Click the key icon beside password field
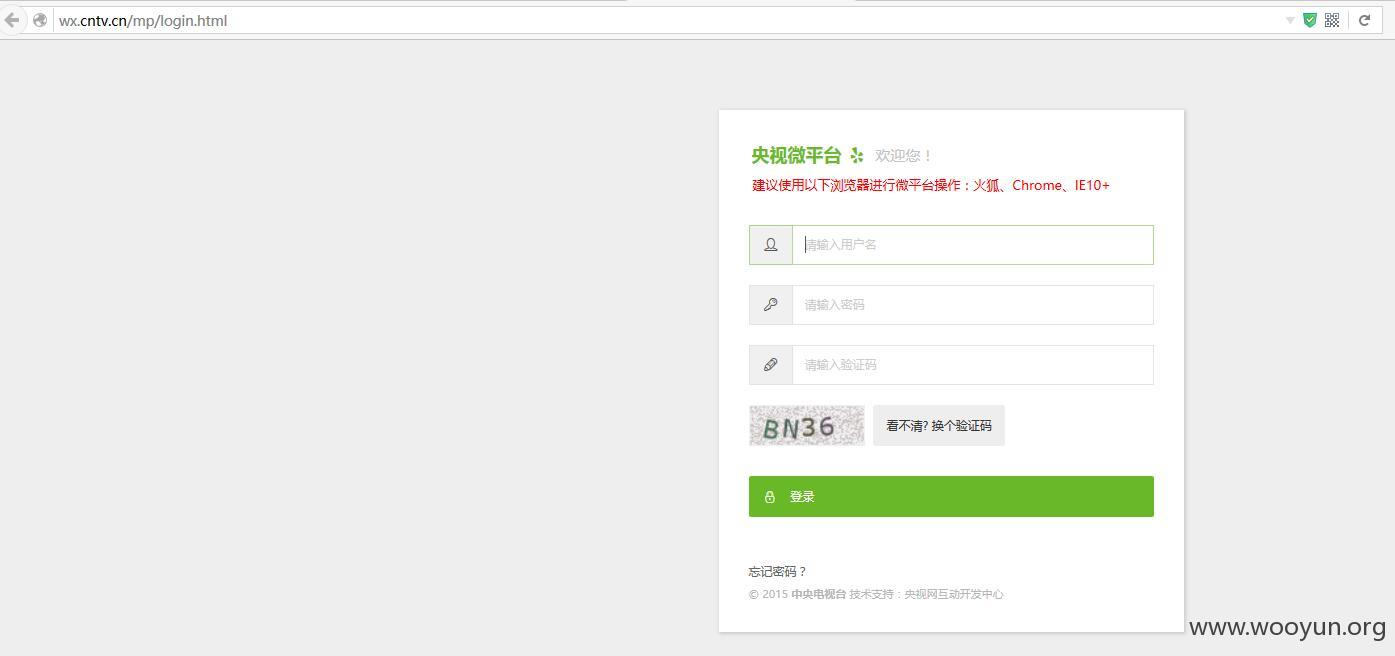Image resolution: width=1395 pixels, height=656 pixels. click(x=771, y=305)
